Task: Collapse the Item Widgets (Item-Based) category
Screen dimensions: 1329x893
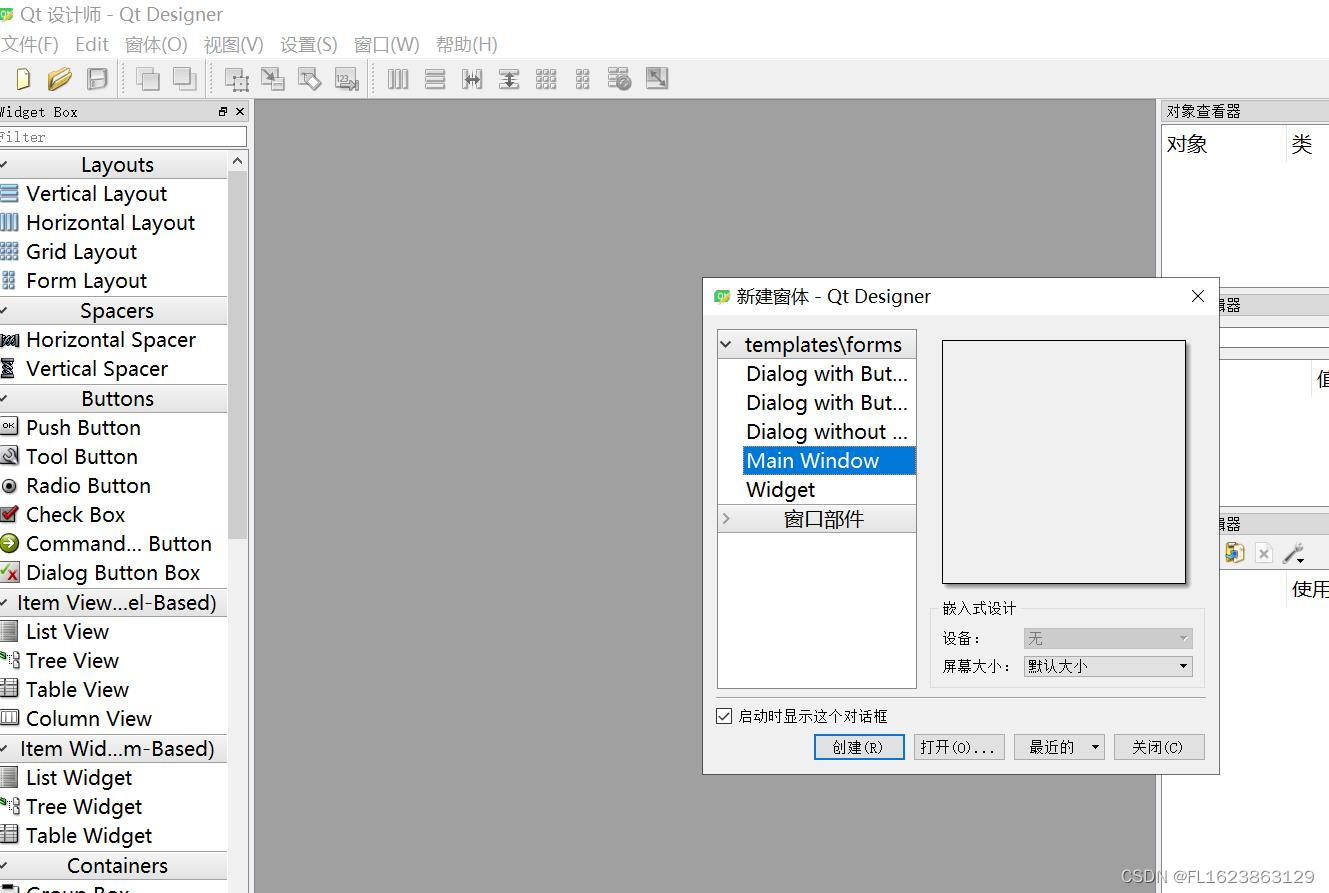Action: click(x=113, y=749)
